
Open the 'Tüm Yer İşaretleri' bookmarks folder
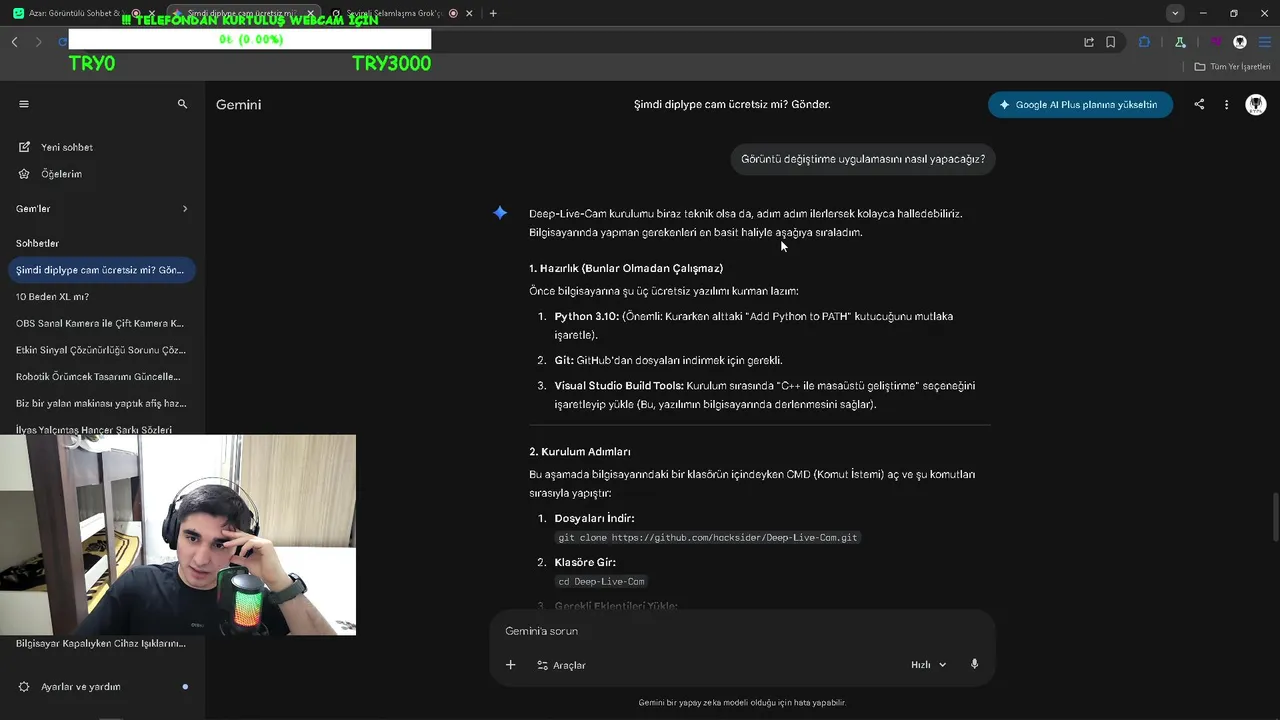[x=1233, y=67]
